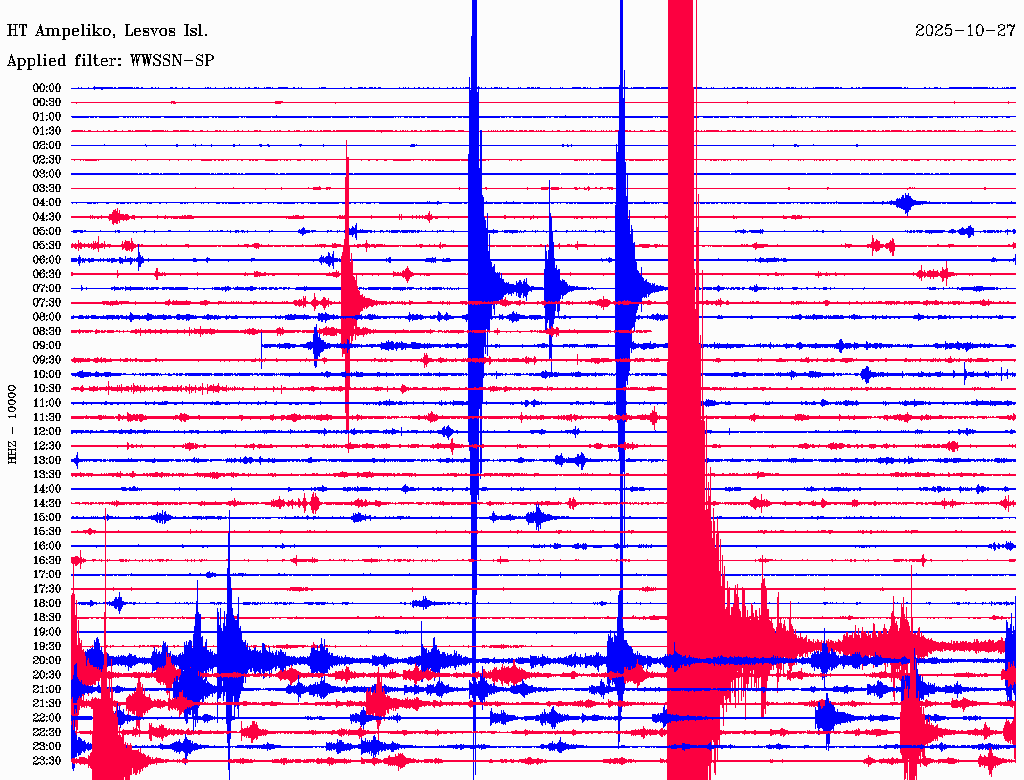Click the 07:00 time label

[x=47, y=289]
